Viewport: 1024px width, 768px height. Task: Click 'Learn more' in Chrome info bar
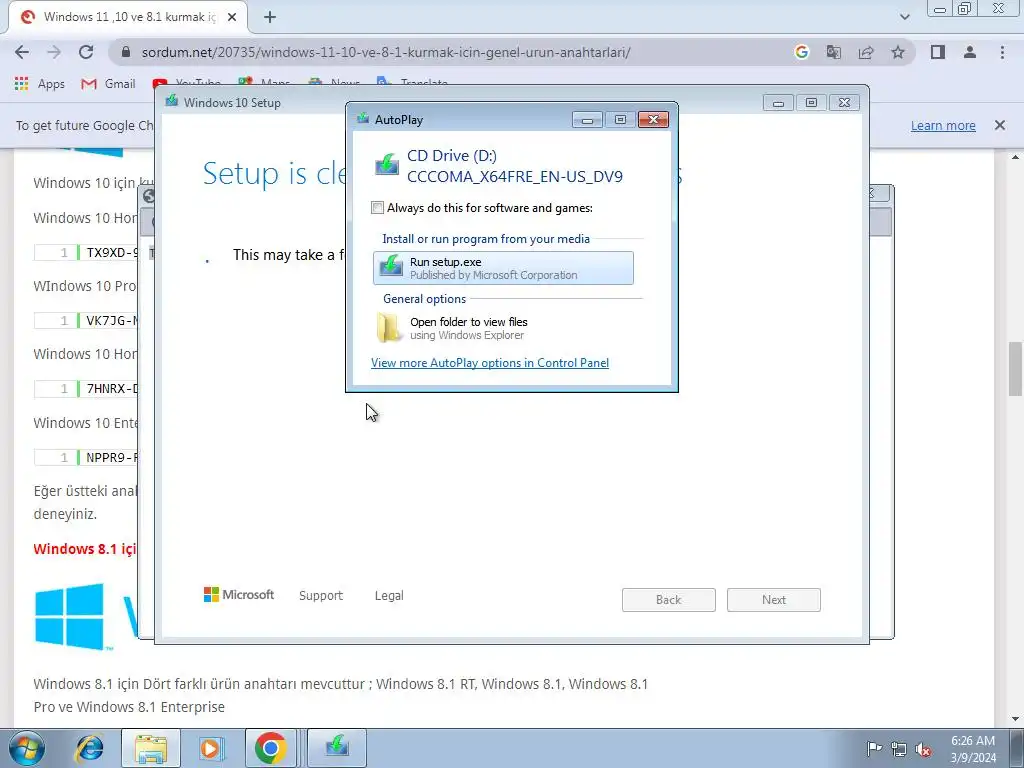point(943,125)
